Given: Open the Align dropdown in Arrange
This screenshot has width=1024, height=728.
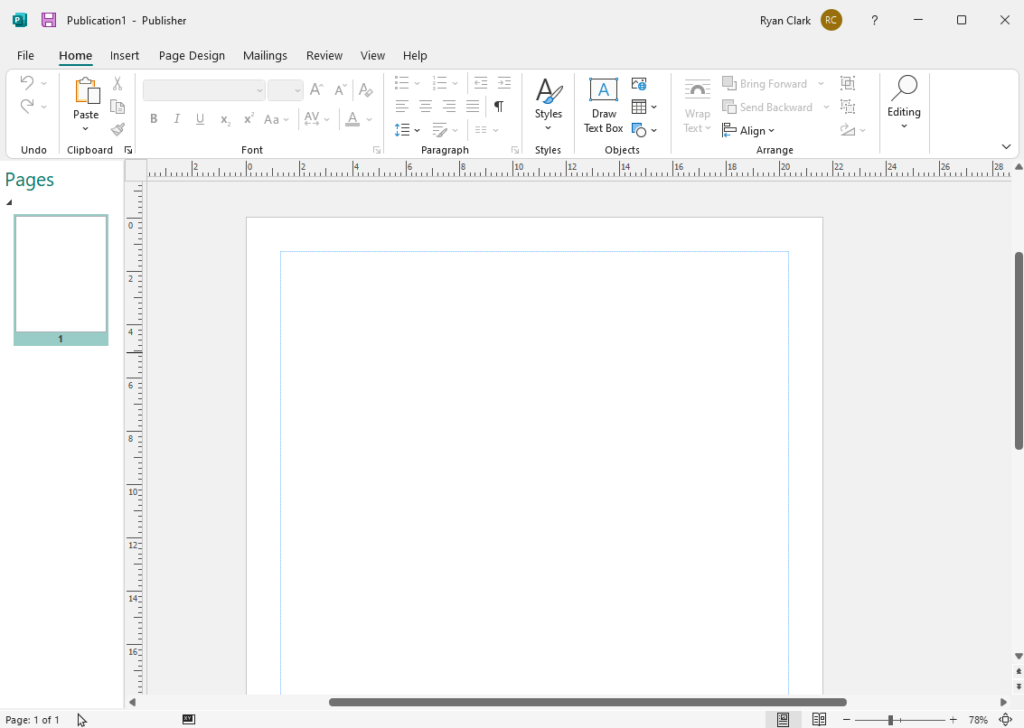Looking at the screenshot, I should (x=748, y=131).
